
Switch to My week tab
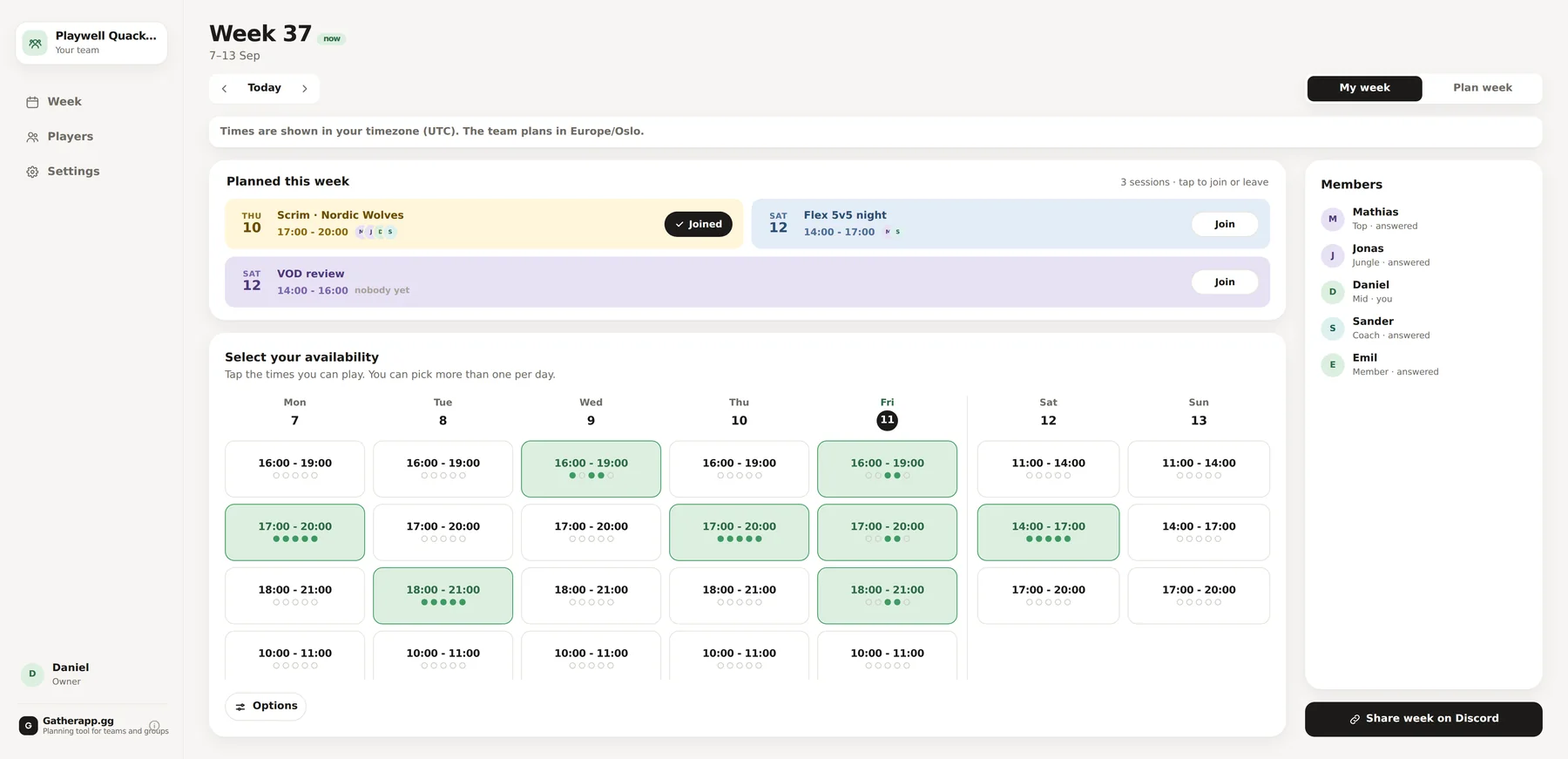(x=1364, y=88)
